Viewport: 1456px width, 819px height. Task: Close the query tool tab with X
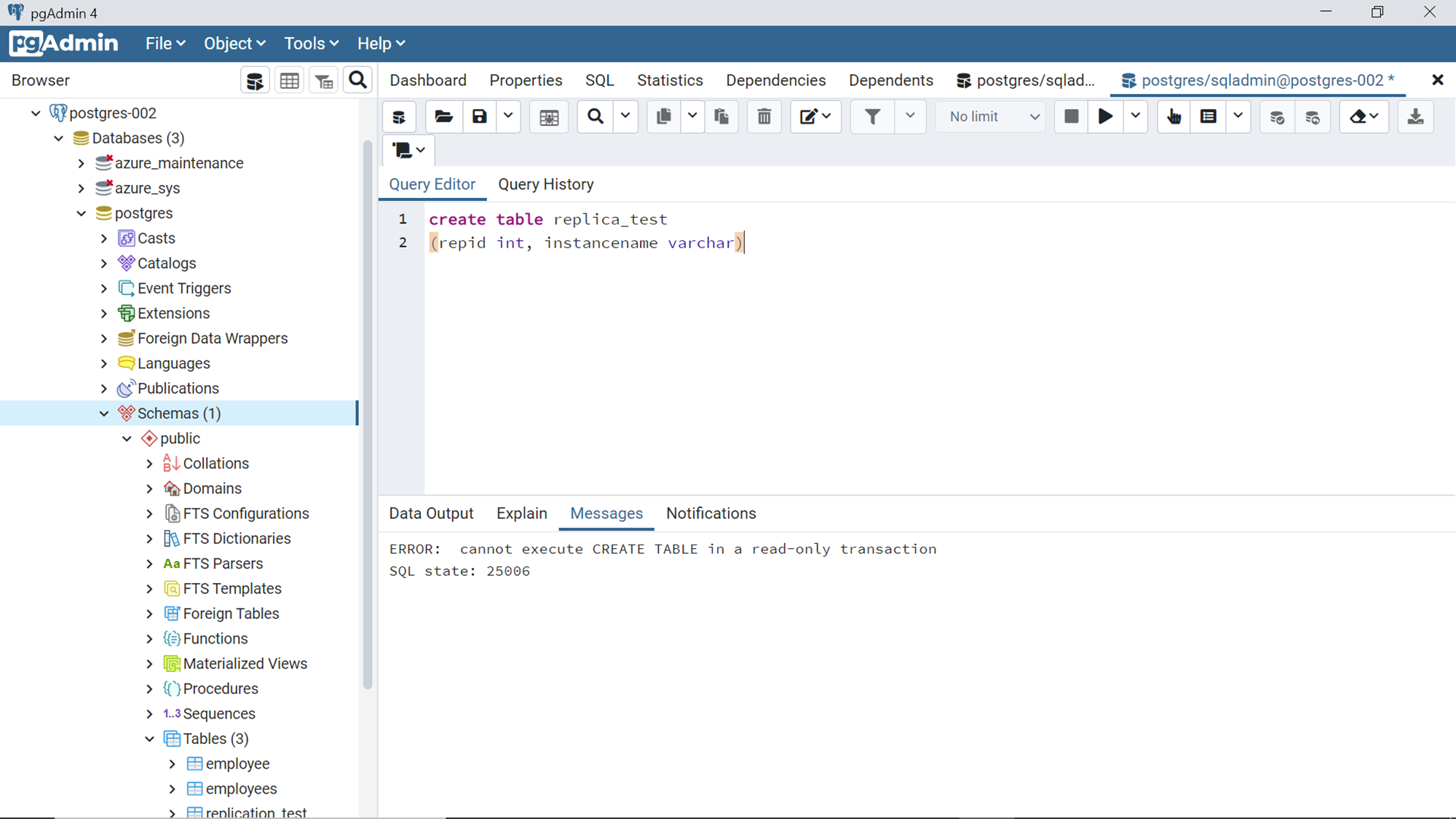tap(1437, 80)
